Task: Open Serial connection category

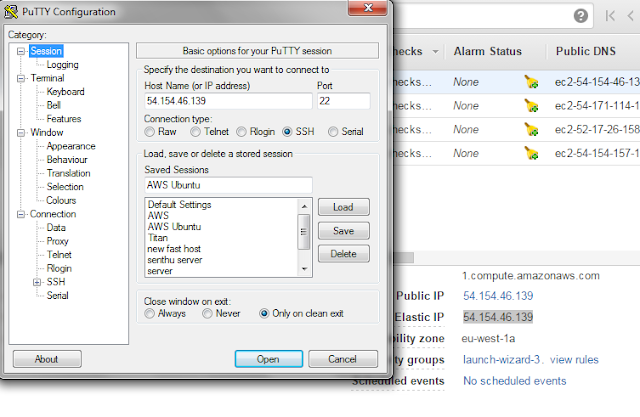Action: pos(58,295)
